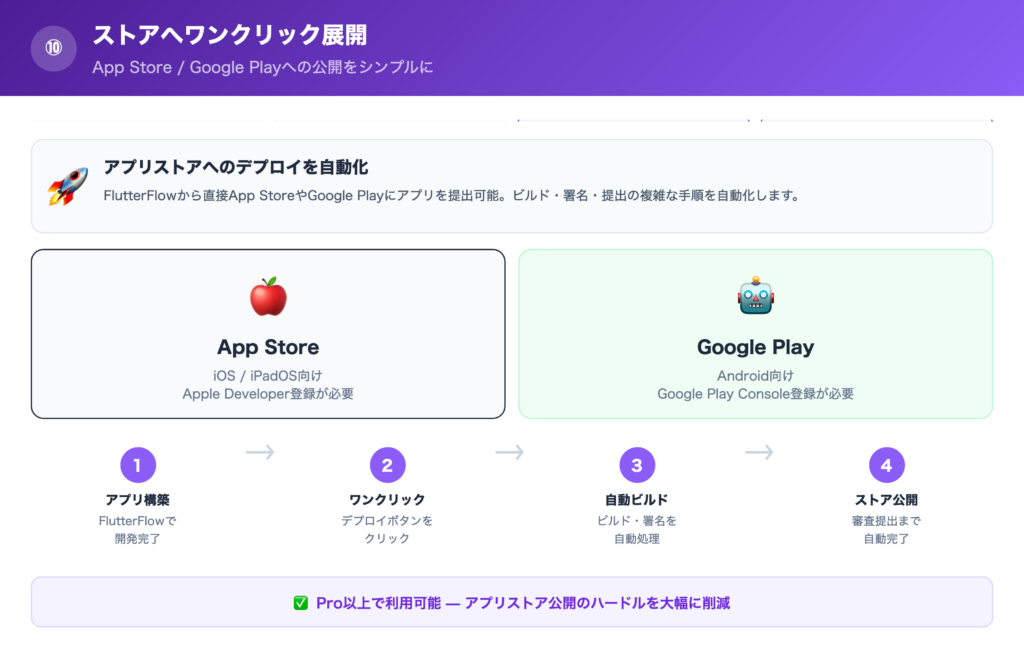This screenshot has width=1024, height=648.
Task: Click Google Play Console登録が必要 text
Action: click(x=755, y=395)
